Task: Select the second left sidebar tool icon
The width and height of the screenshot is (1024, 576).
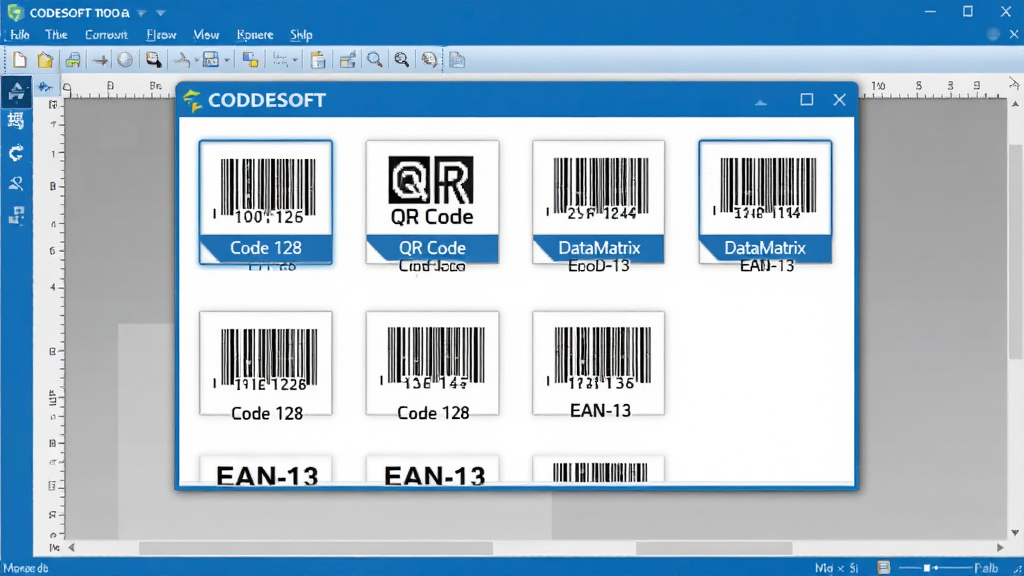Action: (x=16, y=121)
